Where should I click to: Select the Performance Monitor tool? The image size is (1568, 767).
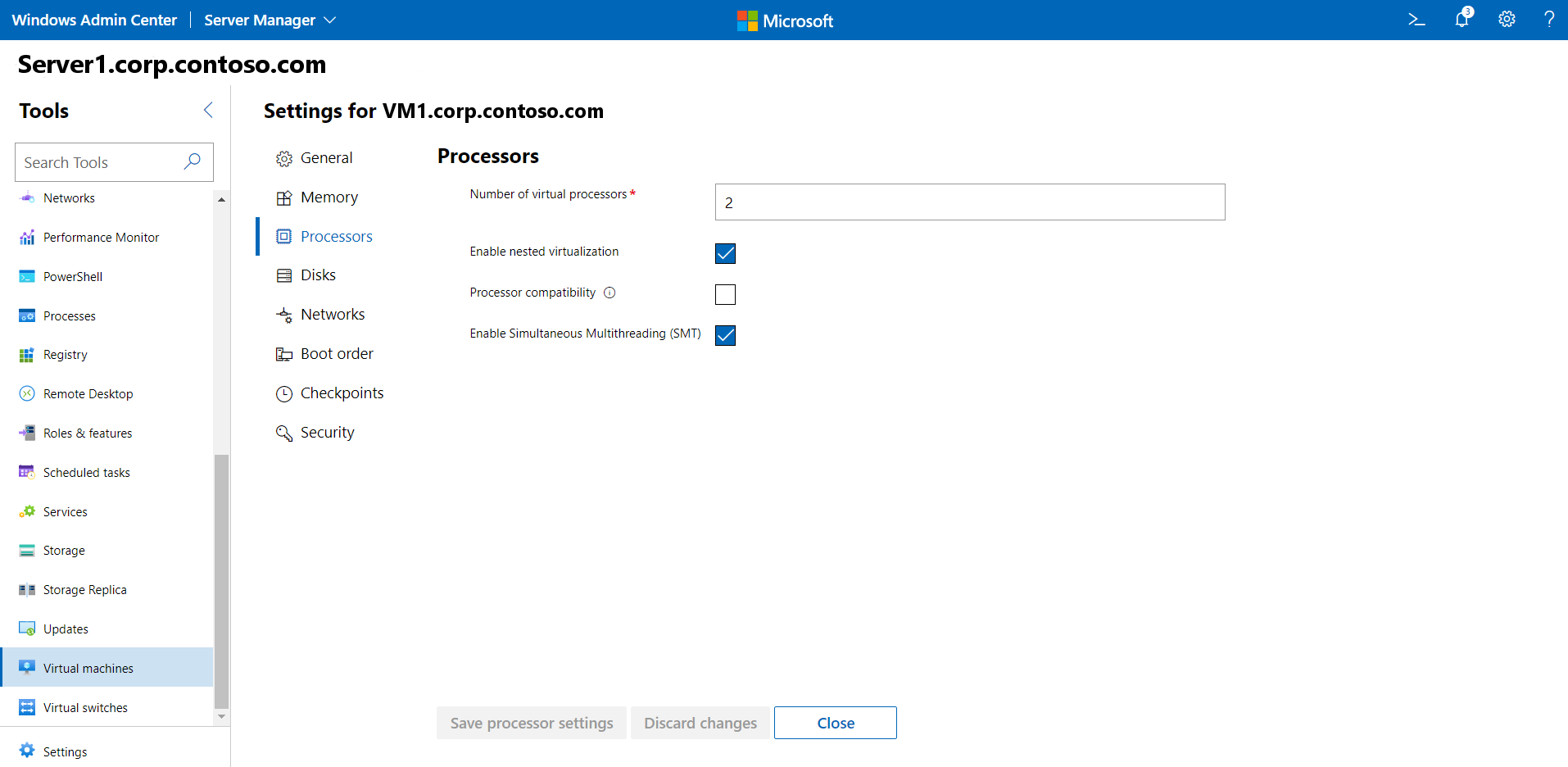point(101,237)
